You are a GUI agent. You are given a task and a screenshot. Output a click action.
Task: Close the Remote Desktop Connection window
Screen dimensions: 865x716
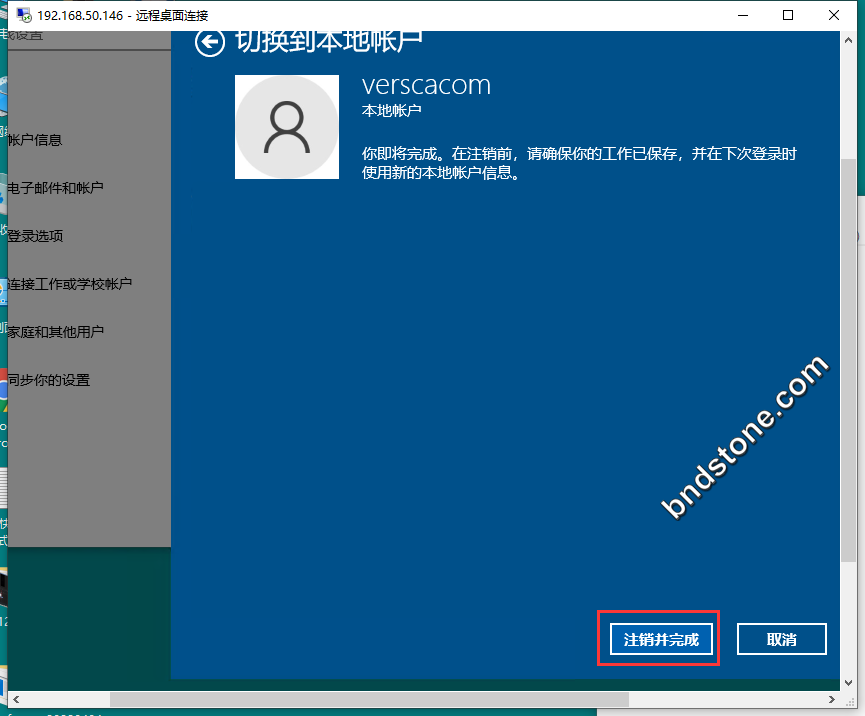tap(835, 15)
